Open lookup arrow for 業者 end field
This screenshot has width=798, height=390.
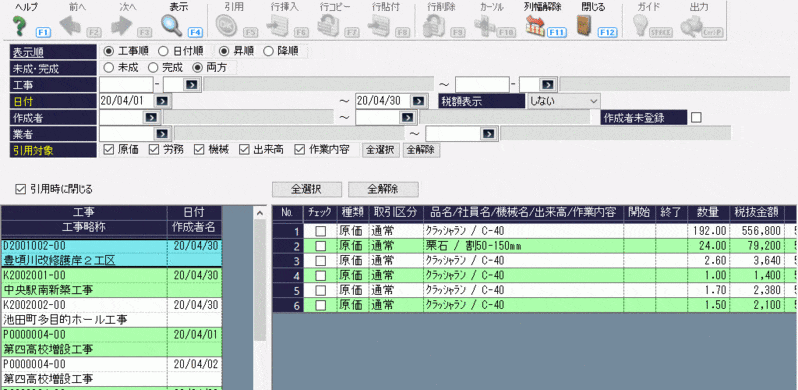pos(488,133)
